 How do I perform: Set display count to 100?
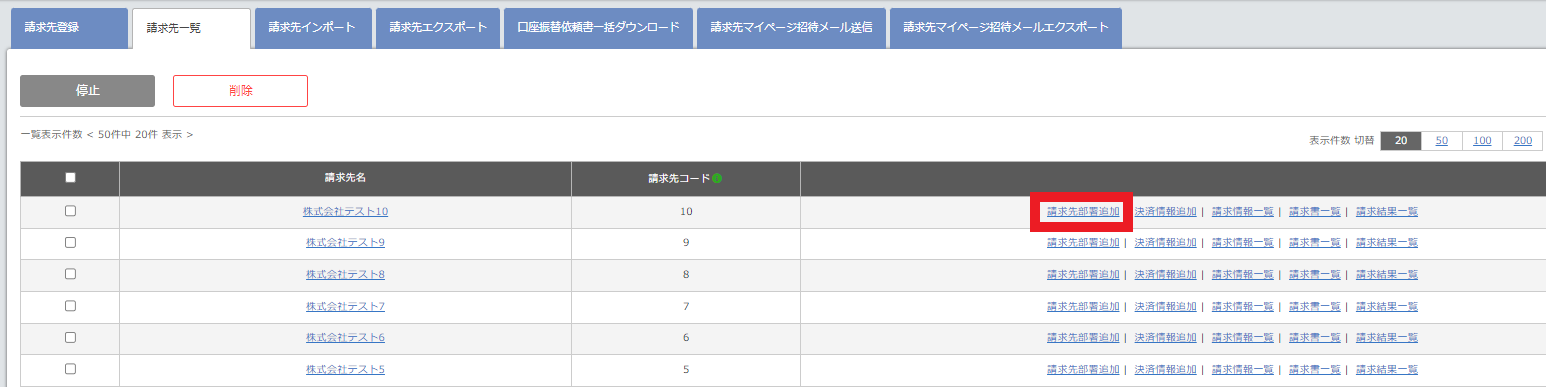coord(1482,141)
